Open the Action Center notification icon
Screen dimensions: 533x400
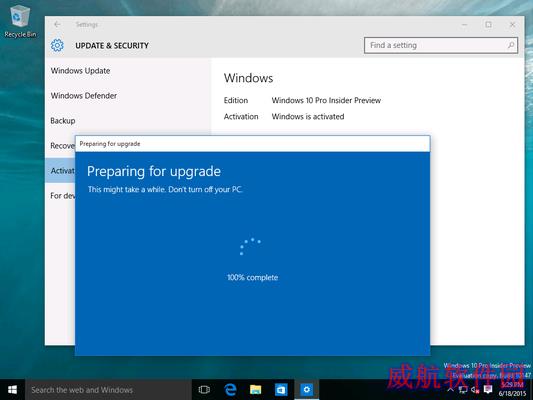(x=488, y=390)
